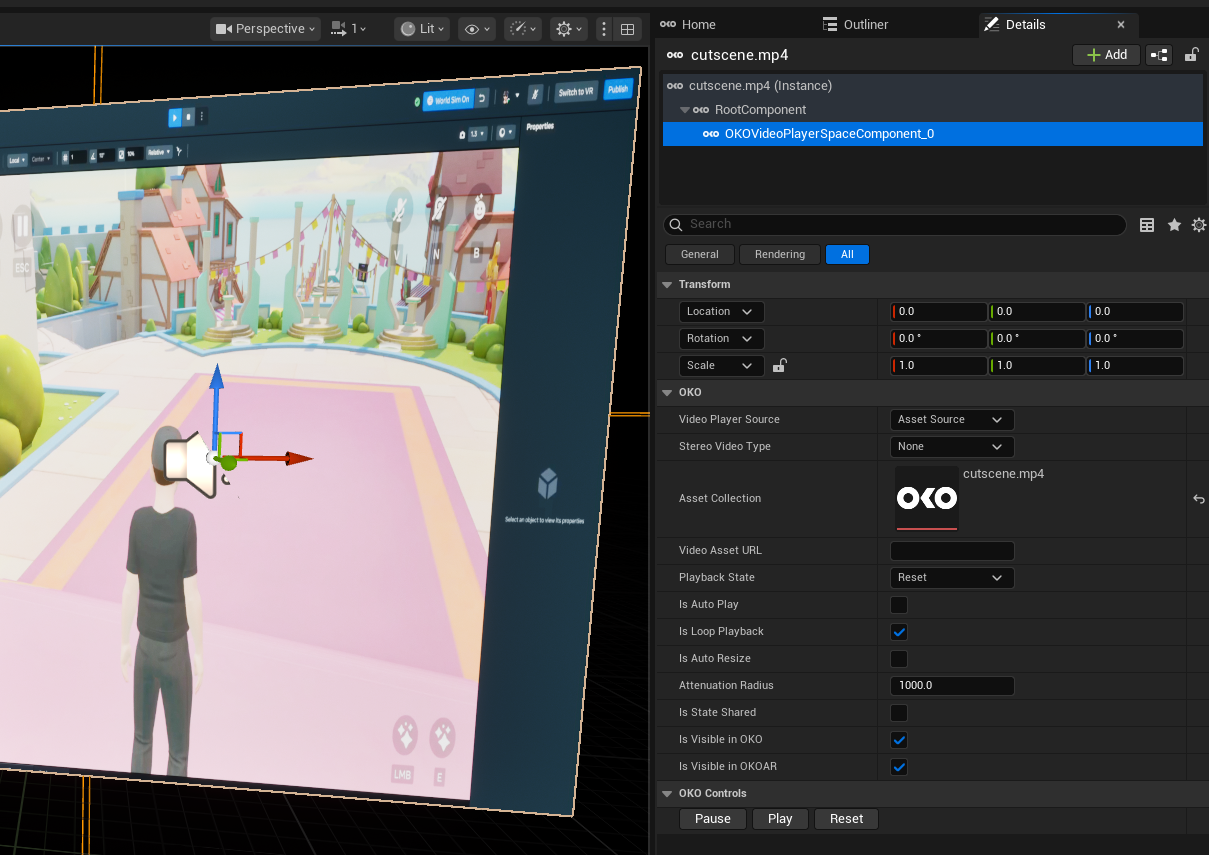The height and width of the screenshot is (855, 1209).
Task: Open the performance scalability gauge dropdown
Action: [523, 29]
